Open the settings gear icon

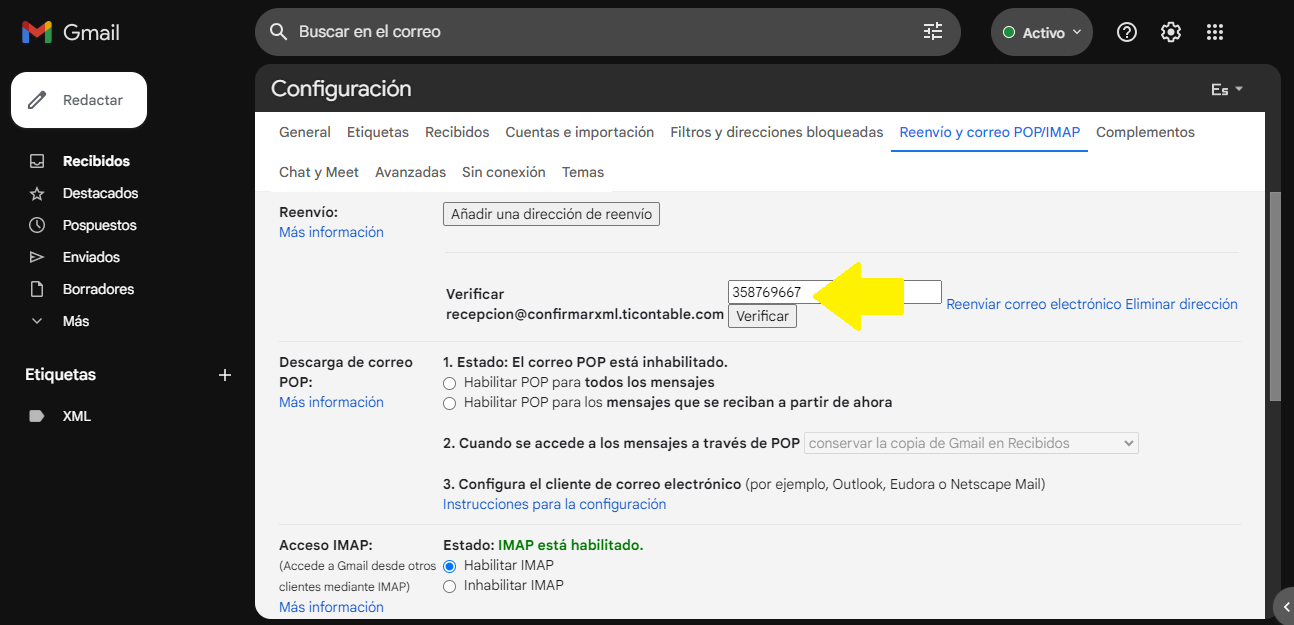(x=1171, y=32)
